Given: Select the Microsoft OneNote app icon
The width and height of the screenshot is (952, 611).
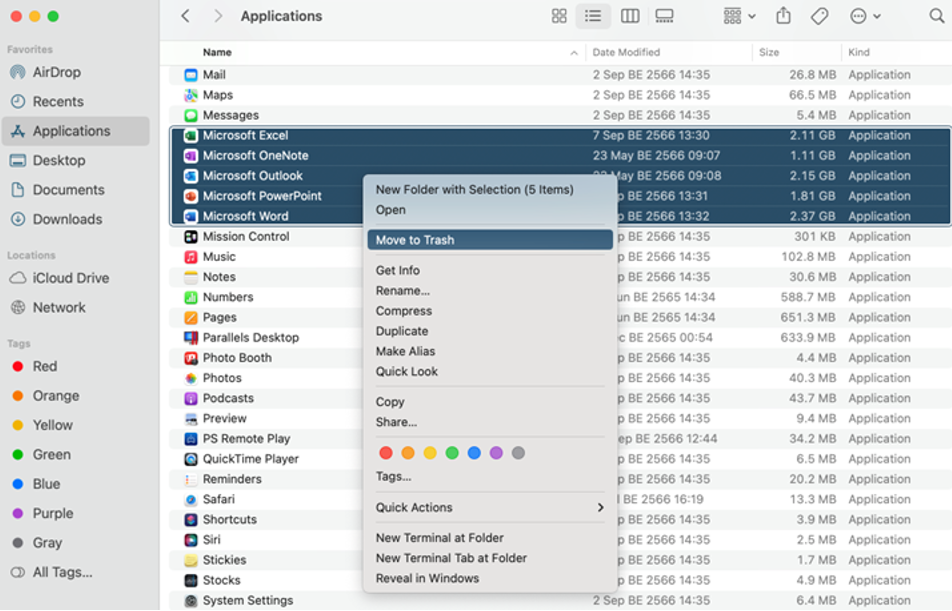Looking at the screenshot, I should coord(191,155).
